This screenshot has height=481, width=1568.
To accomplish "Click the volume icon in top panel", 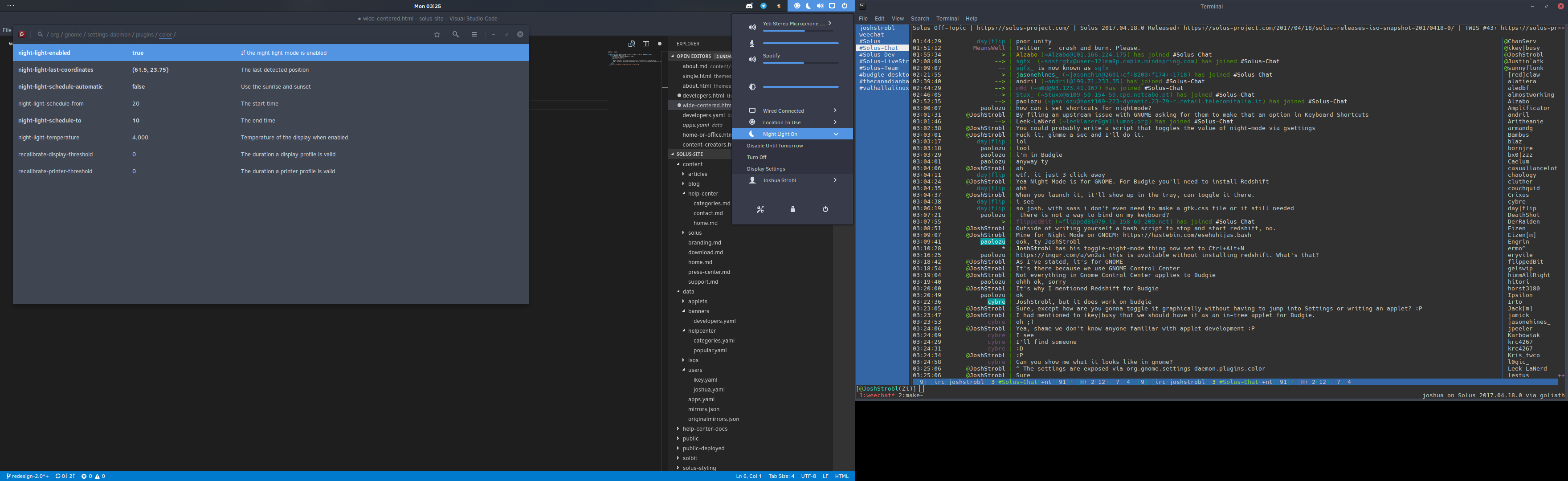I will [820, 6].
